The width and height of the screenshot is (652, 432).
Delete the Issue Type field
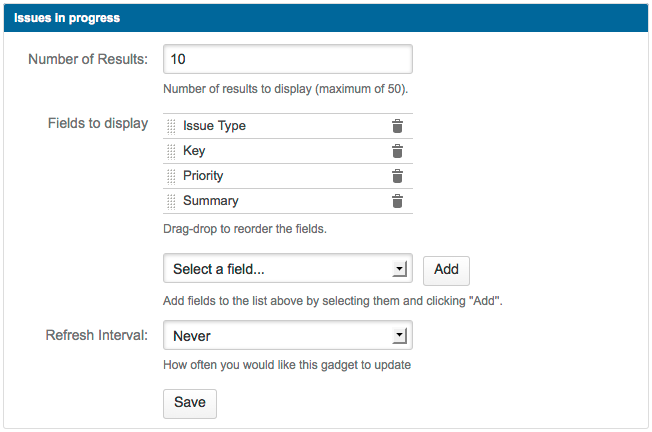click(397, 126)
